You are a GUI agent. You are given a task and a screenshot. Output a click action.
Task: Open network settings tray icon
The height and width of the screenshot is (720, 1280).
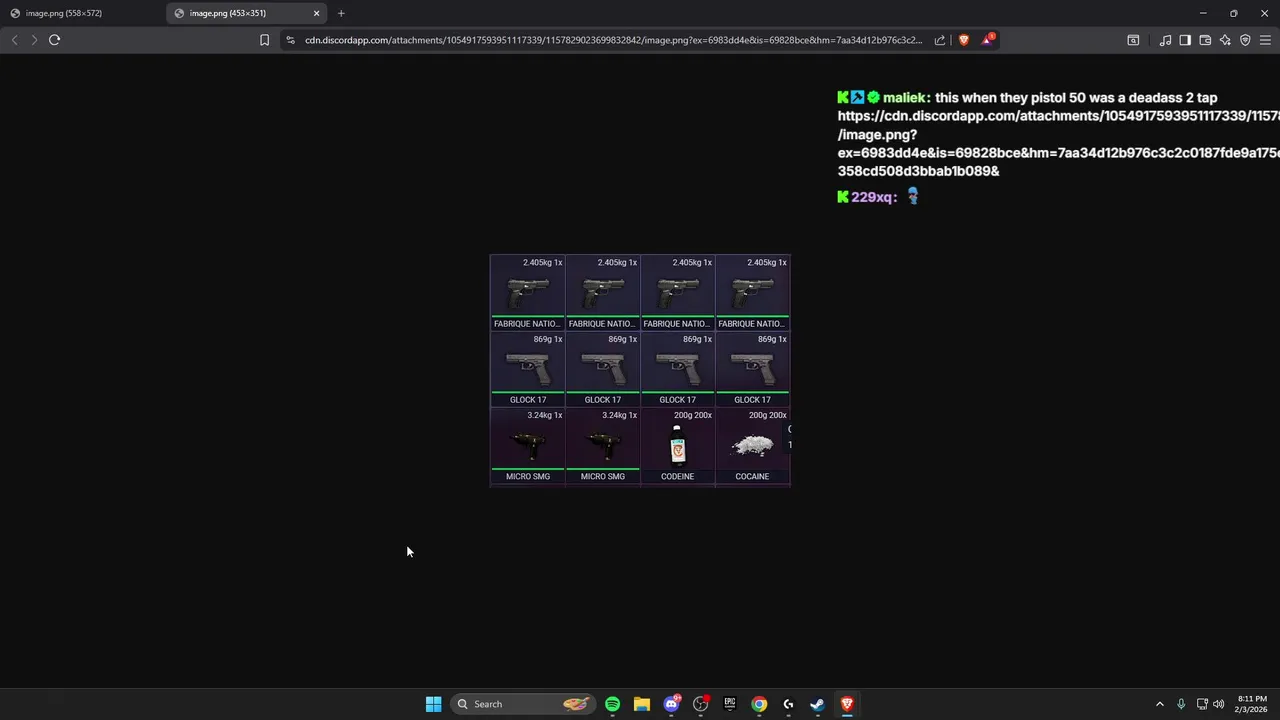click(x=1202, y=704)
